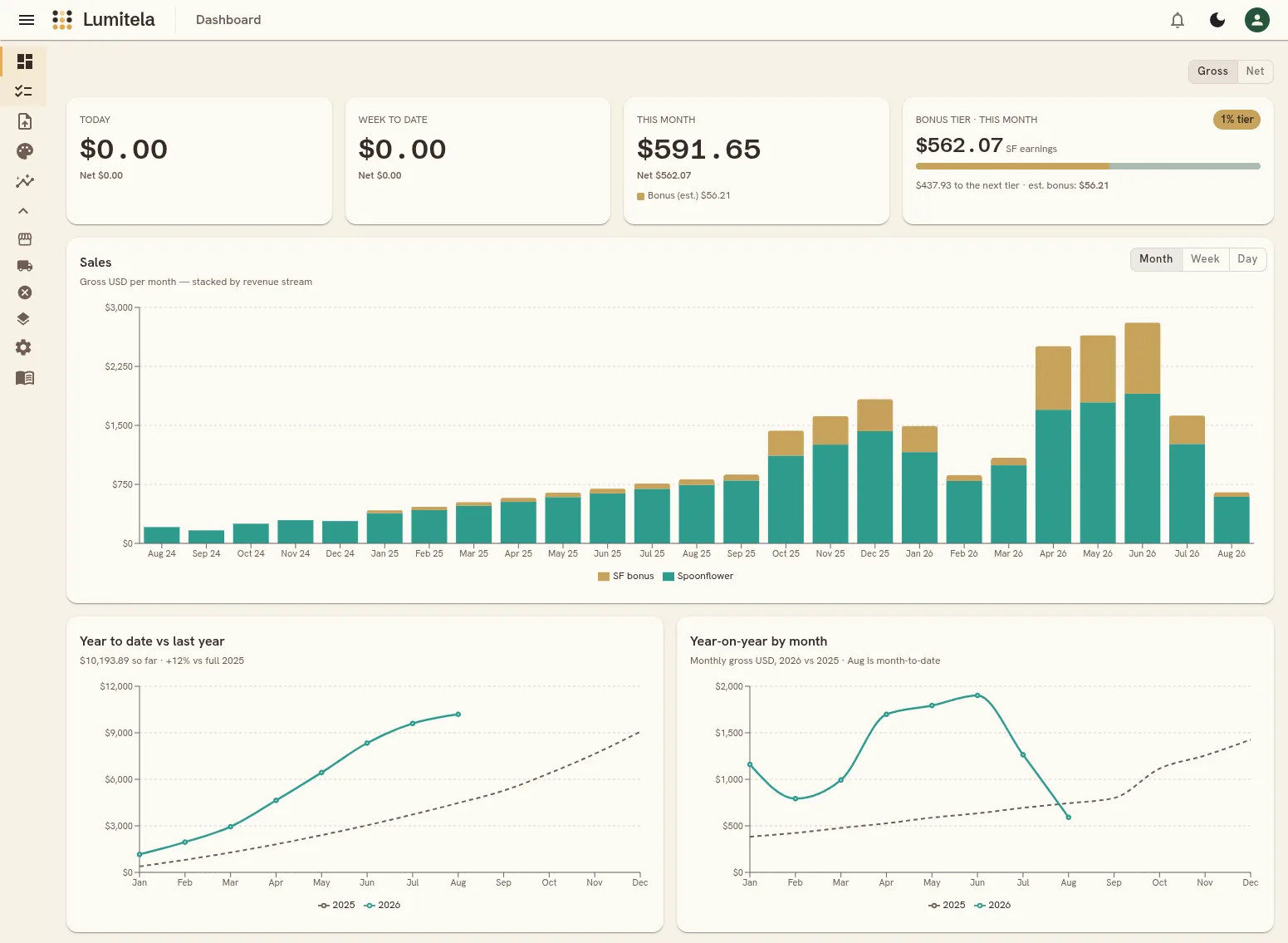Select the Month sales tab
1288x943 pixels.
(1156, 259)
